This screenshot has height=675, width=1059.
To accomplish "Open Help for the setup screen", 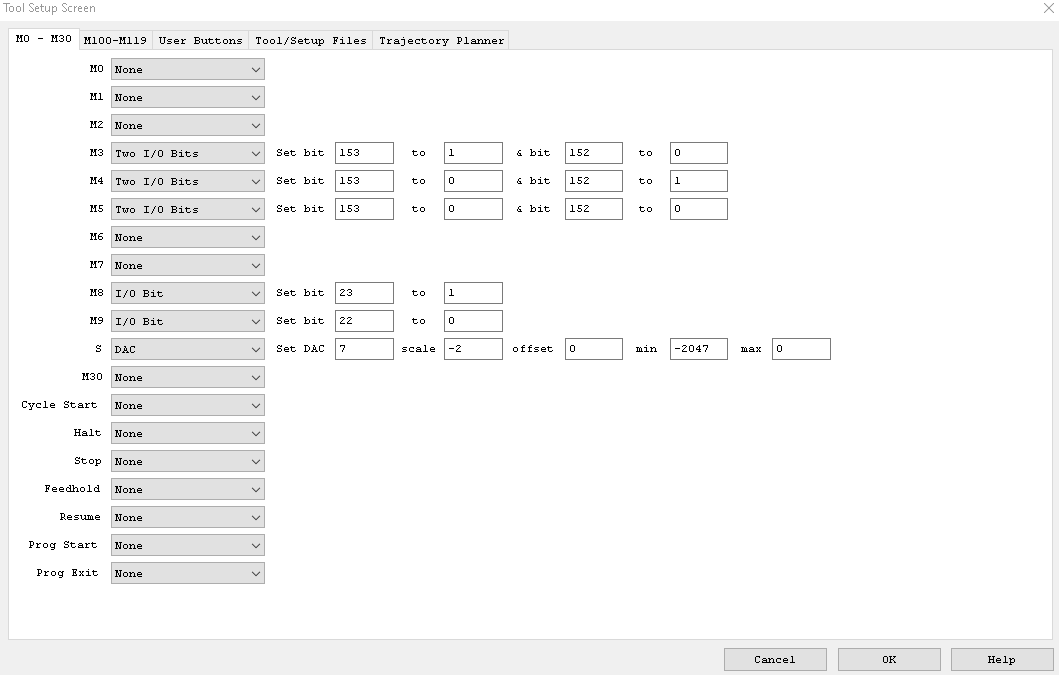I will coord(1001,659).
